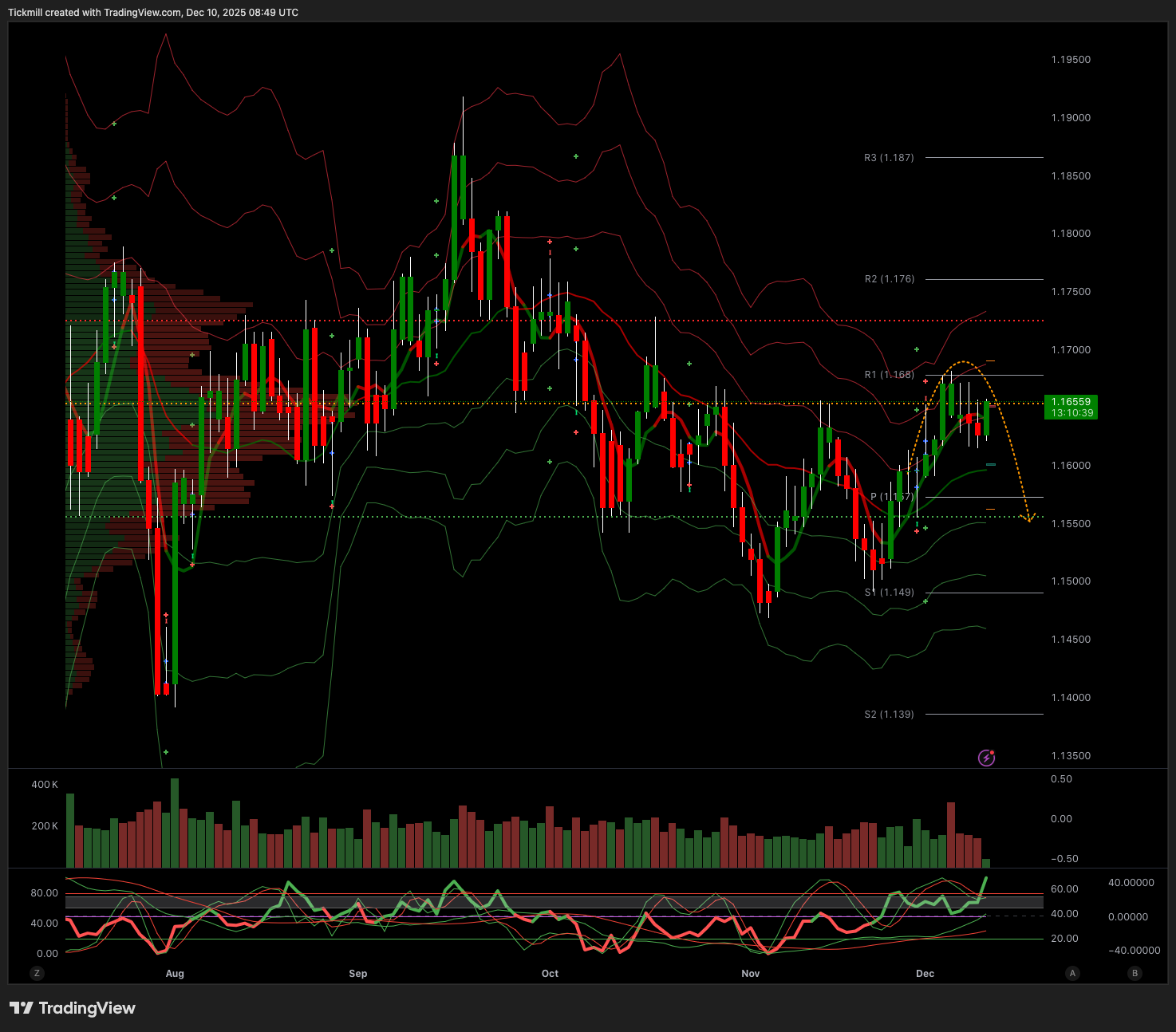Click the 80.00 oscillator level label

(x=44, y=893)
